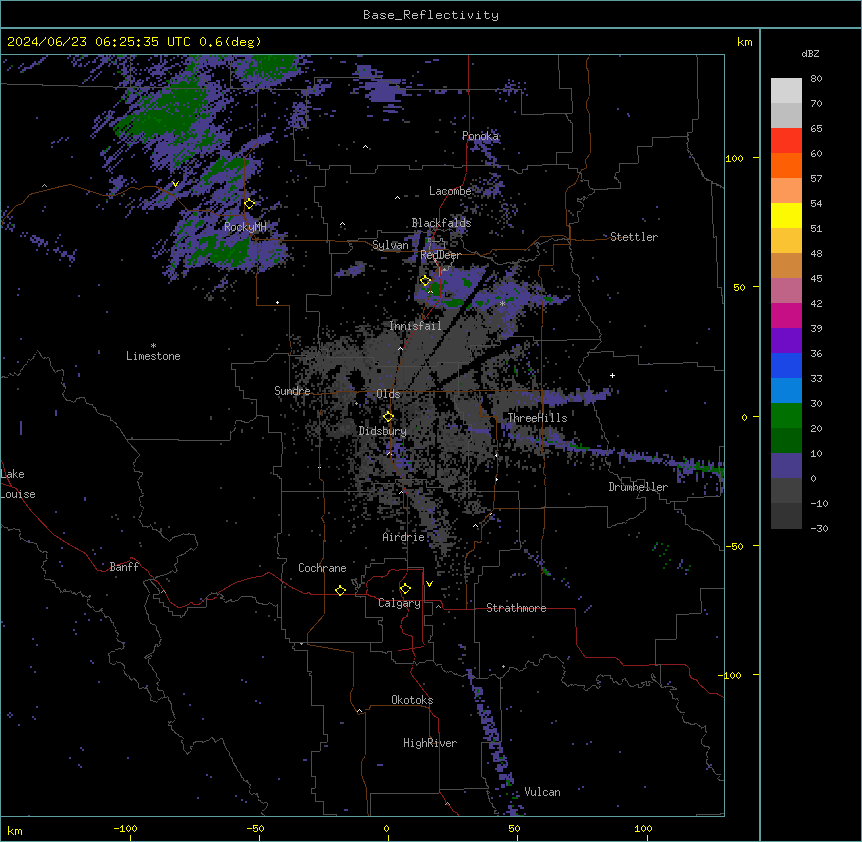Image resolution: width=862 pixels, height=842 pixels.
Task: Select the violet purple swatch in legend
Action: click(786, 341)
